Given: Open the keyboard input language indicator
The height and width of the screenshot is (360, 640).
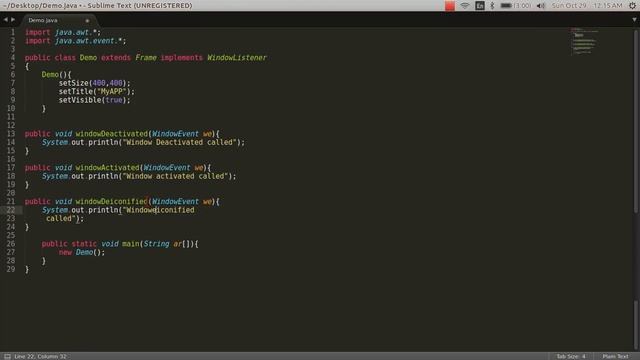Looking at the screenshot, I should (480, 6).
